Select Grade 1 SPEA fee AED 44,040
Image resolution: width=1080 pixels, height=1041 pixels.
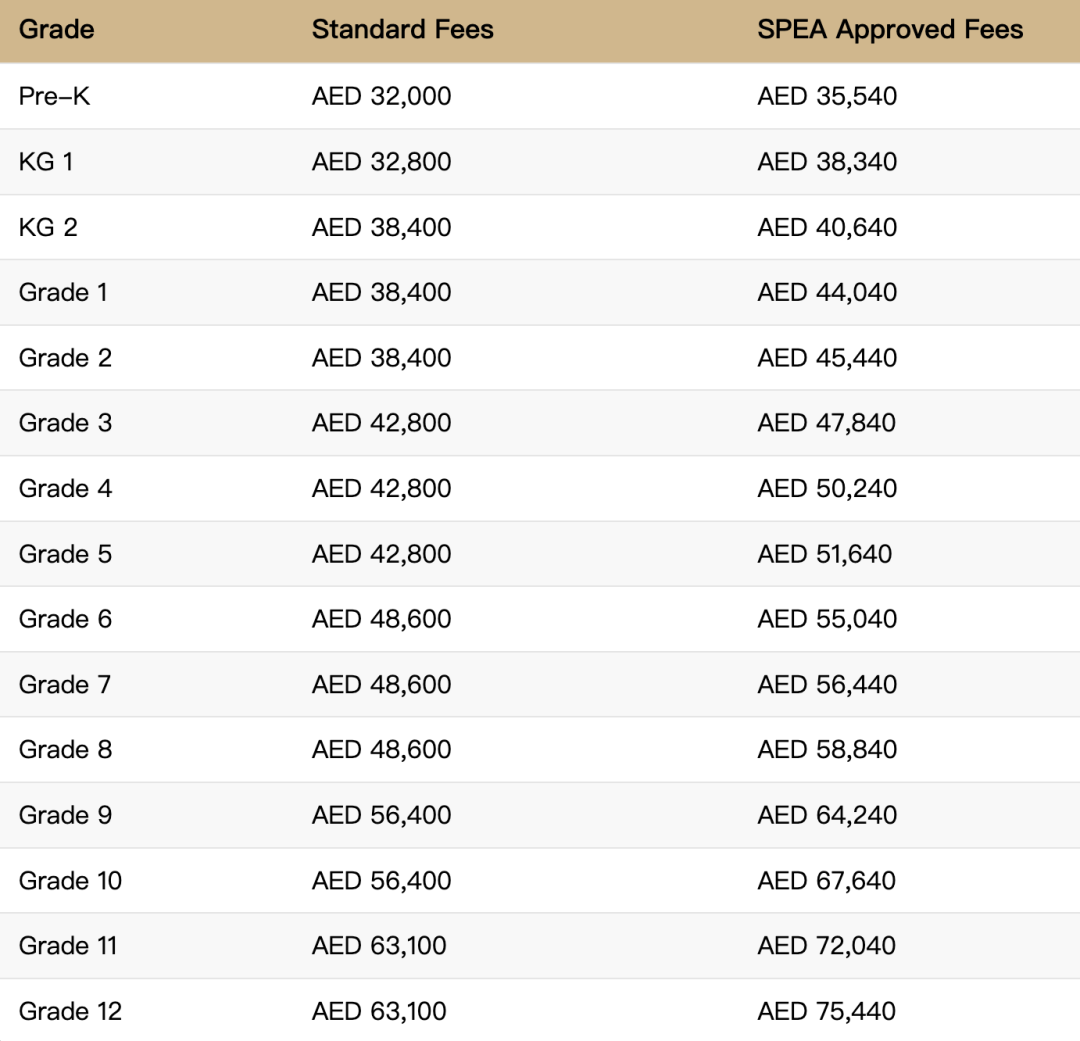click(827, 292)
